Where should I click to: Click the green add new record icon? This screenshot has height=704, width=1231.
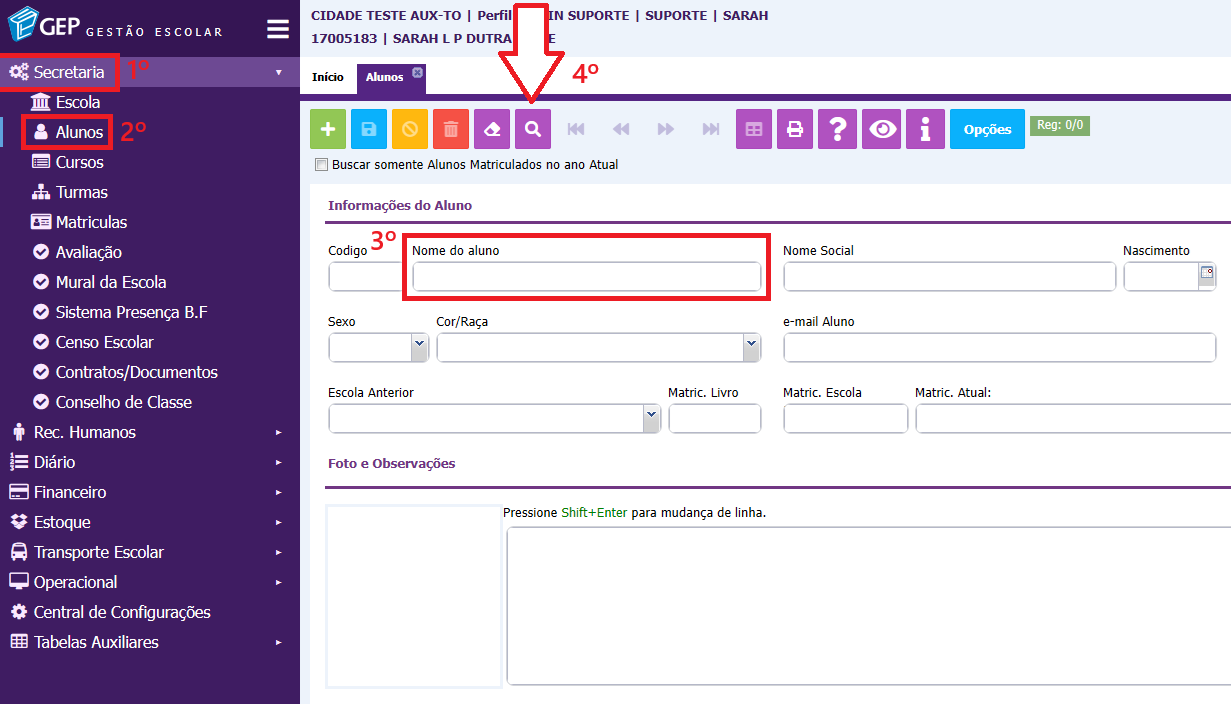[x=328, y=129]
